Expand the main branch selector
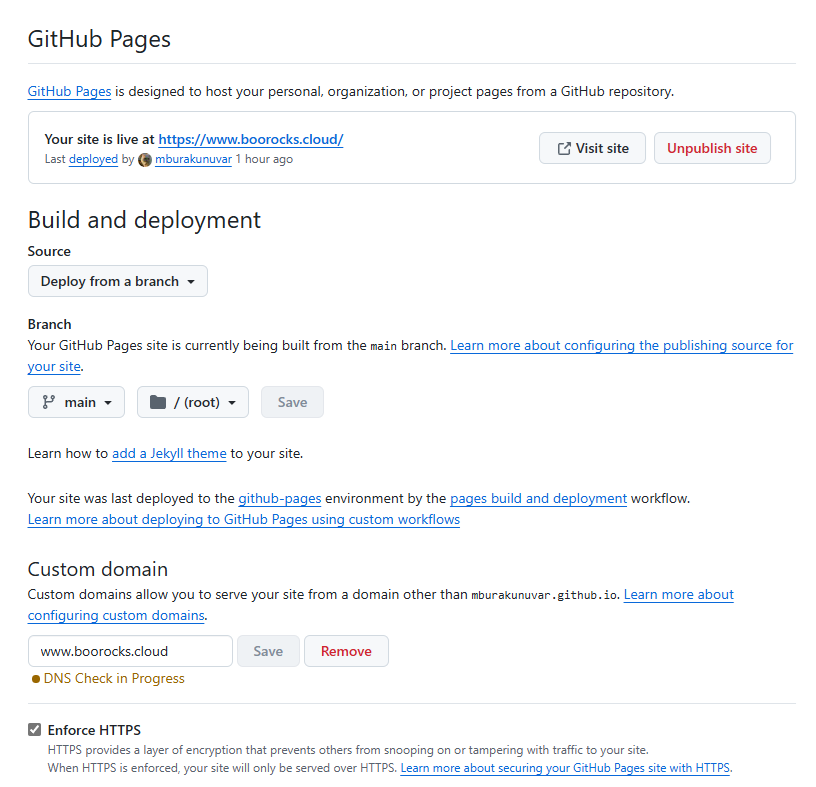The image size is (816, 787). (x=76, y=401)
